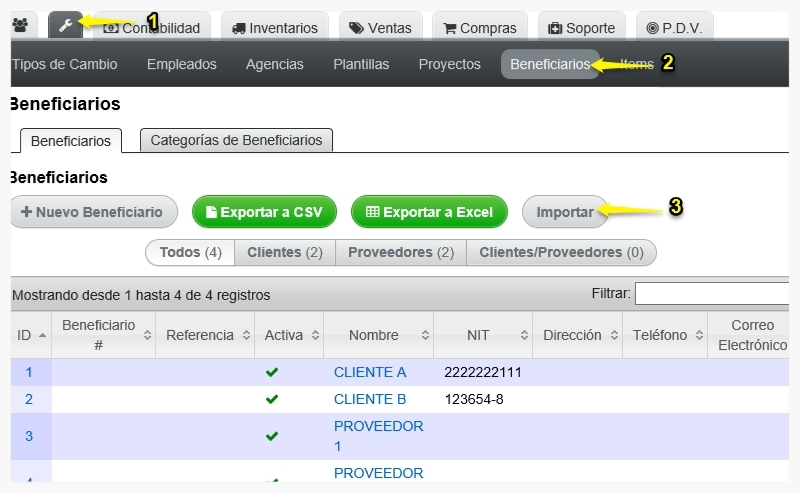
Task: Select Proyectos menu item
Action: [449, 64]
